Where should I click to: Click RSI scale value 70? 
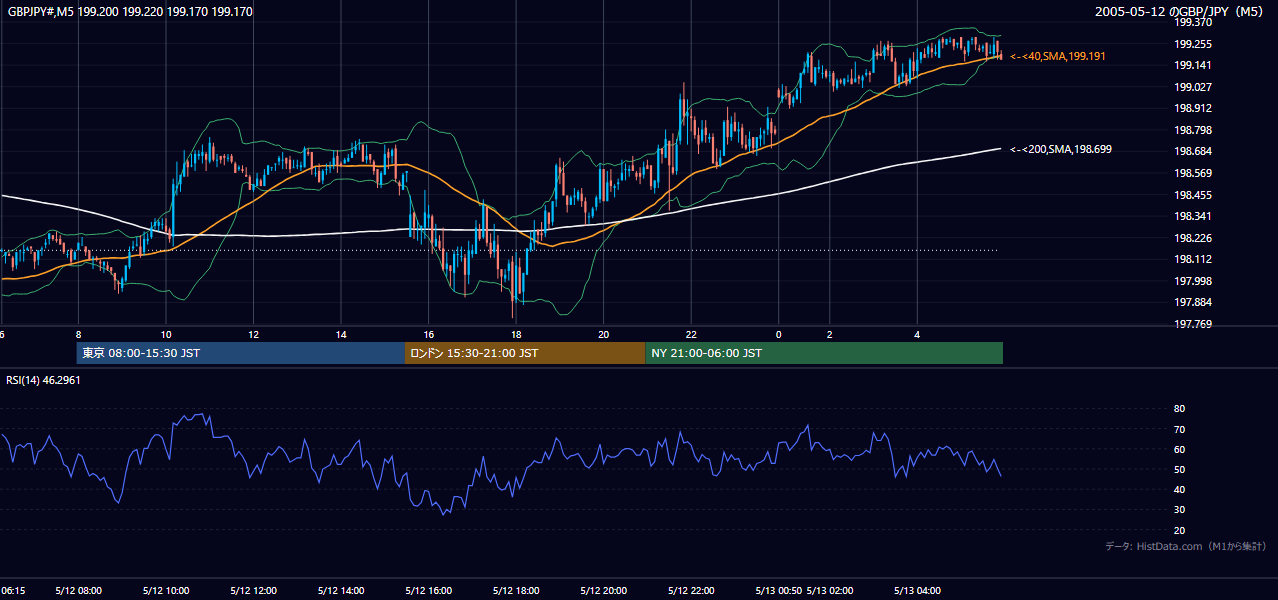tap(1179, 429)
